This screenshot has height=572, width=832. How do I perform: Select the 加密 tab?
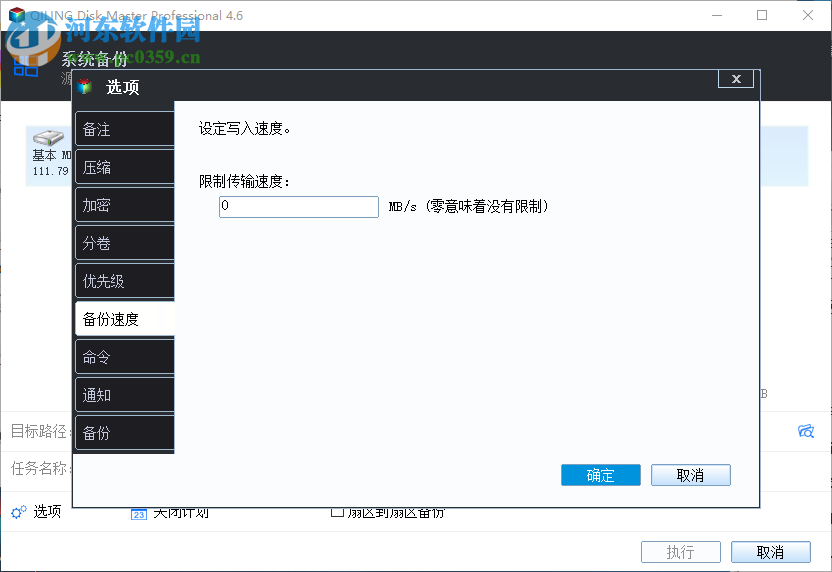pyautogui.click(x=125, y=205)
